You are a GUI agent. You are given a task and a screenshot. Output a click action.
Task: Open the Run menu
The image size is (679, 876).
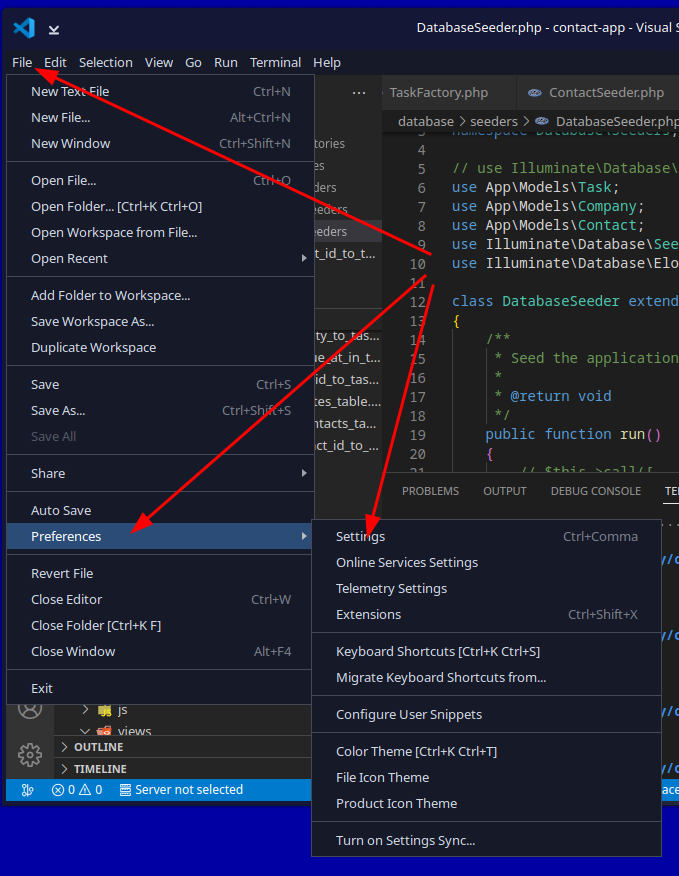(x=226, y=63)
